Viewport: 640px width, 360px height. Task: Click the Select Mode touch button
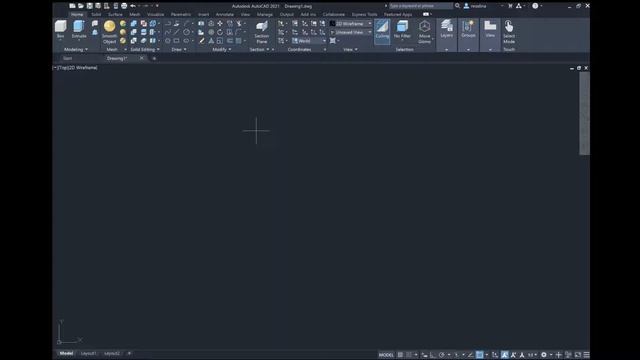point(509,31)
